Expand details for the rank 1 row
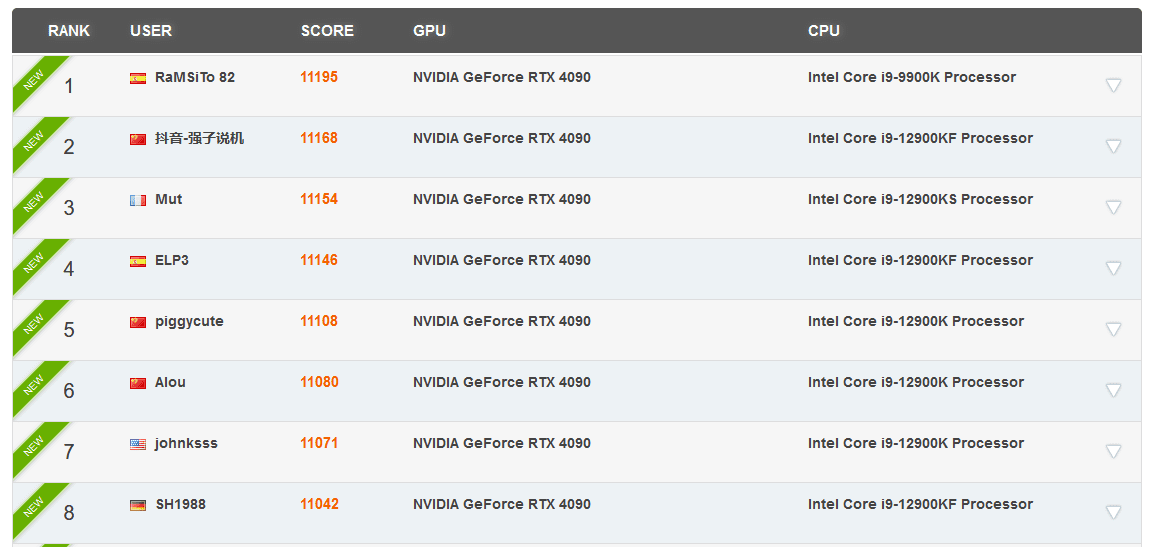Viewport: 1167px width, 547px height. pos(1113,85)
